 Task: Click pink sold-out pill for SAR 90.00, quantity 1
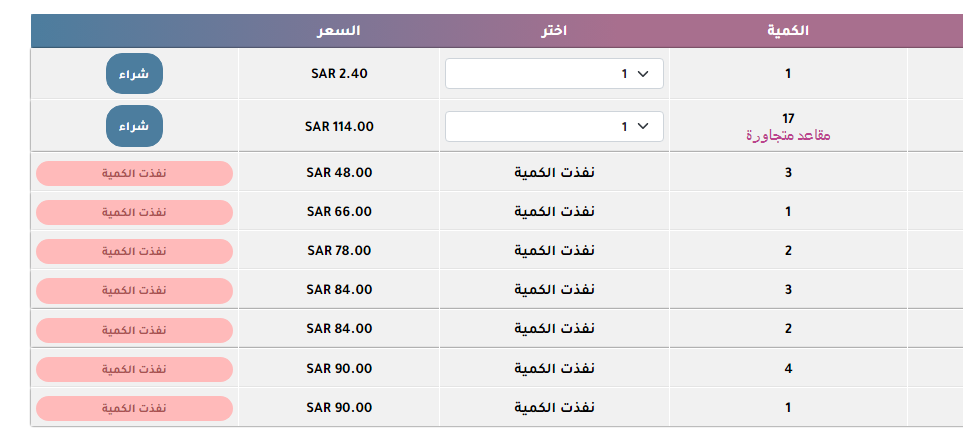[135, 408]
